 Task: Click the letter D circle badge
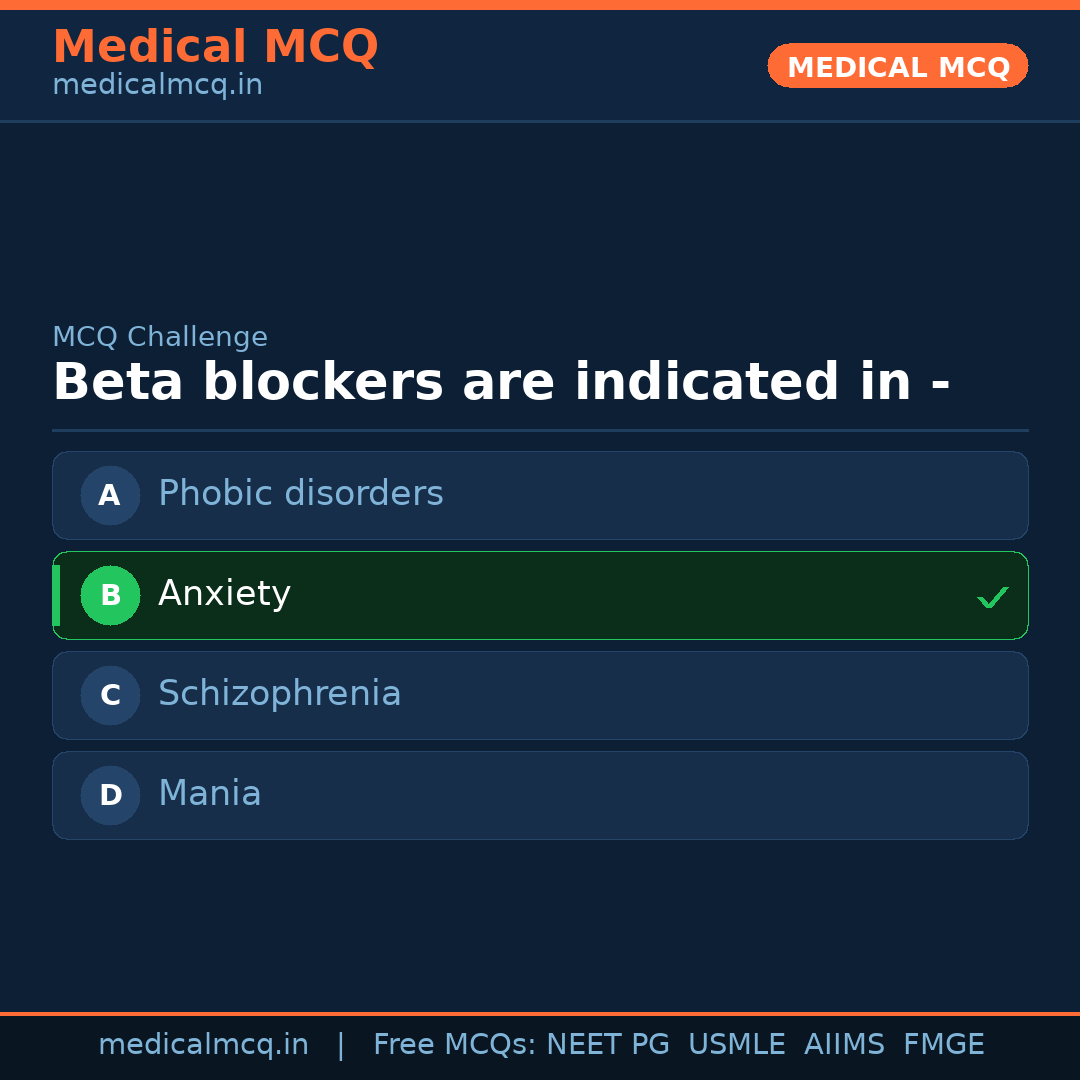[110, 795]
